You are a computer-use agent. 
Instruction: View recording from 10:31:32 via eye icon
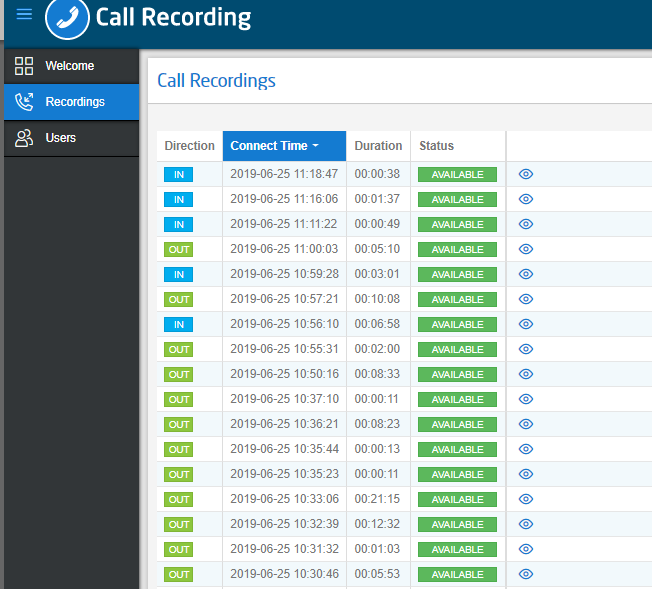[x=526, y=549]
